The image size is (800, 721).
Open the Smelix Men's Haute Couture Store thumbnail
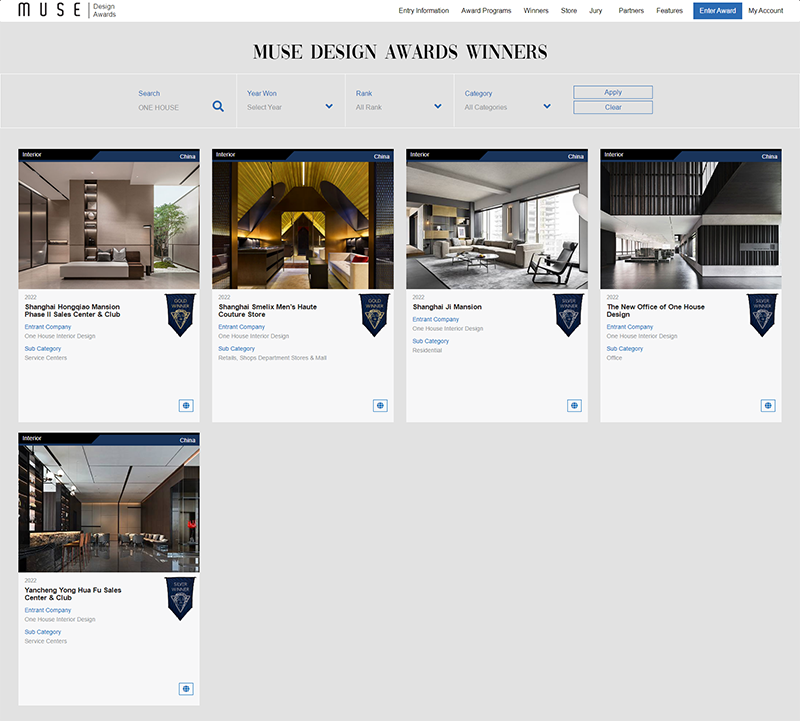coord(303,225)
